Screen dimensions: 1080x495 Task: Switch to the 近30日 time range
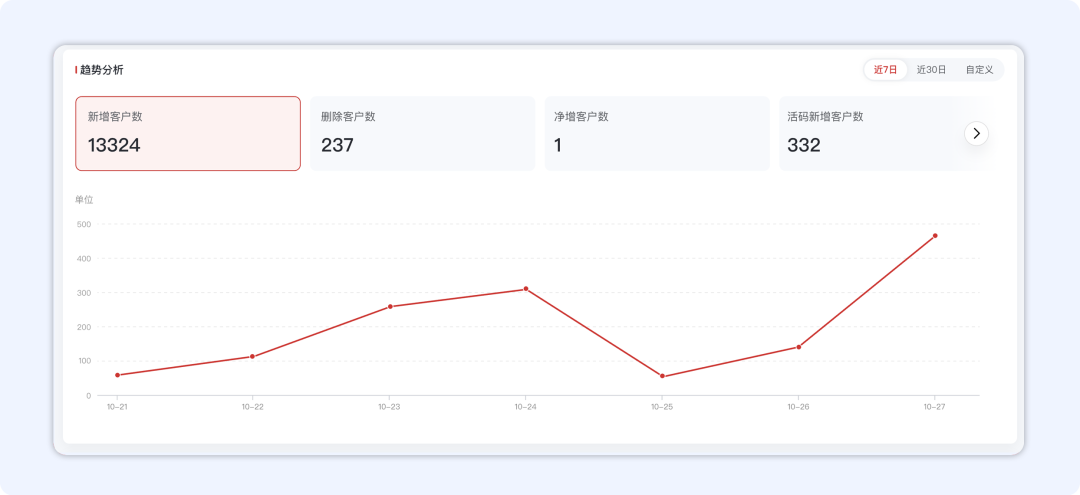point(931,70)
